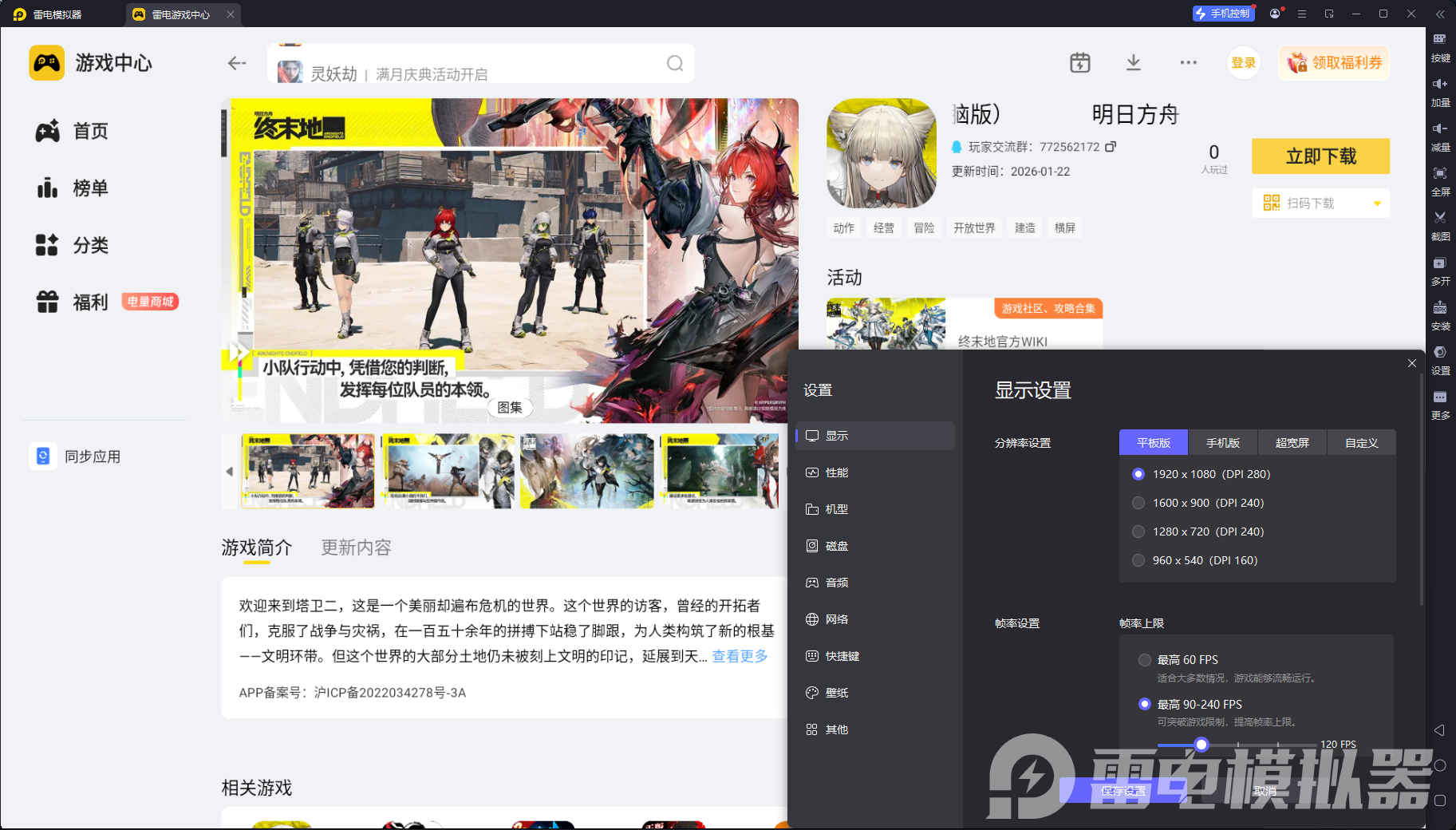This screenshot has width=1456, height=830.
Task: Click the back arrow in Game Center
Action: click(x=237, y=63)
